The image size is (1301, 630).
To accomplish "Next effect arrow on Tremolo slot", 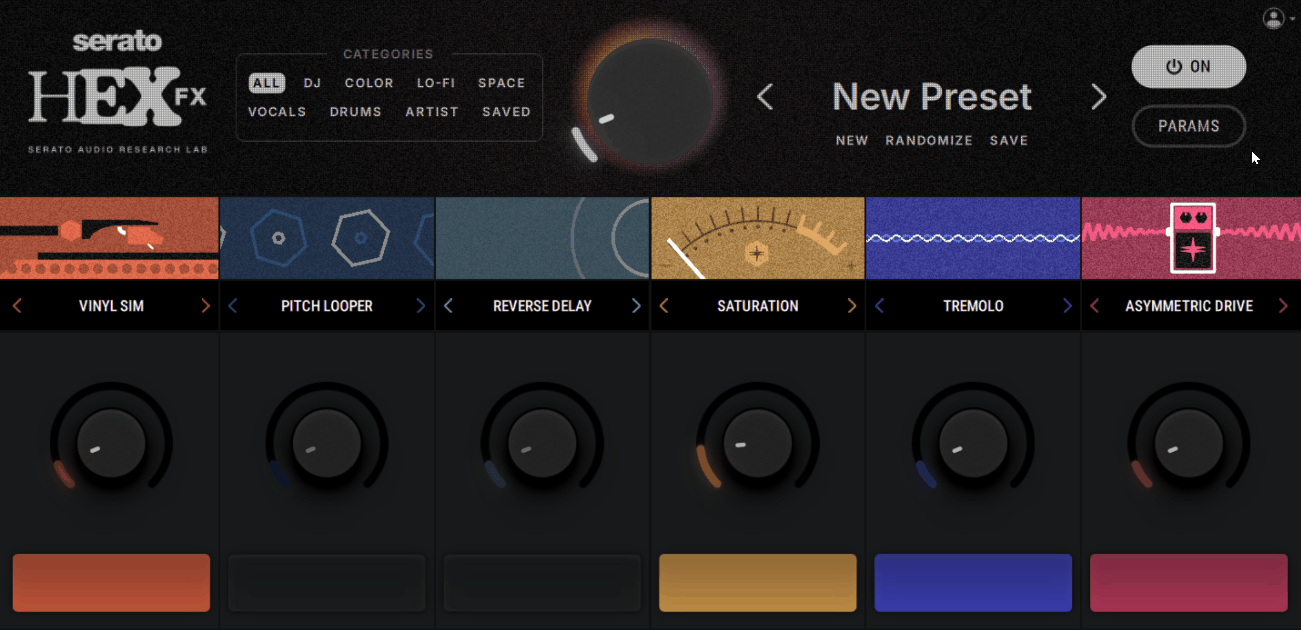I will point(1067,306).
